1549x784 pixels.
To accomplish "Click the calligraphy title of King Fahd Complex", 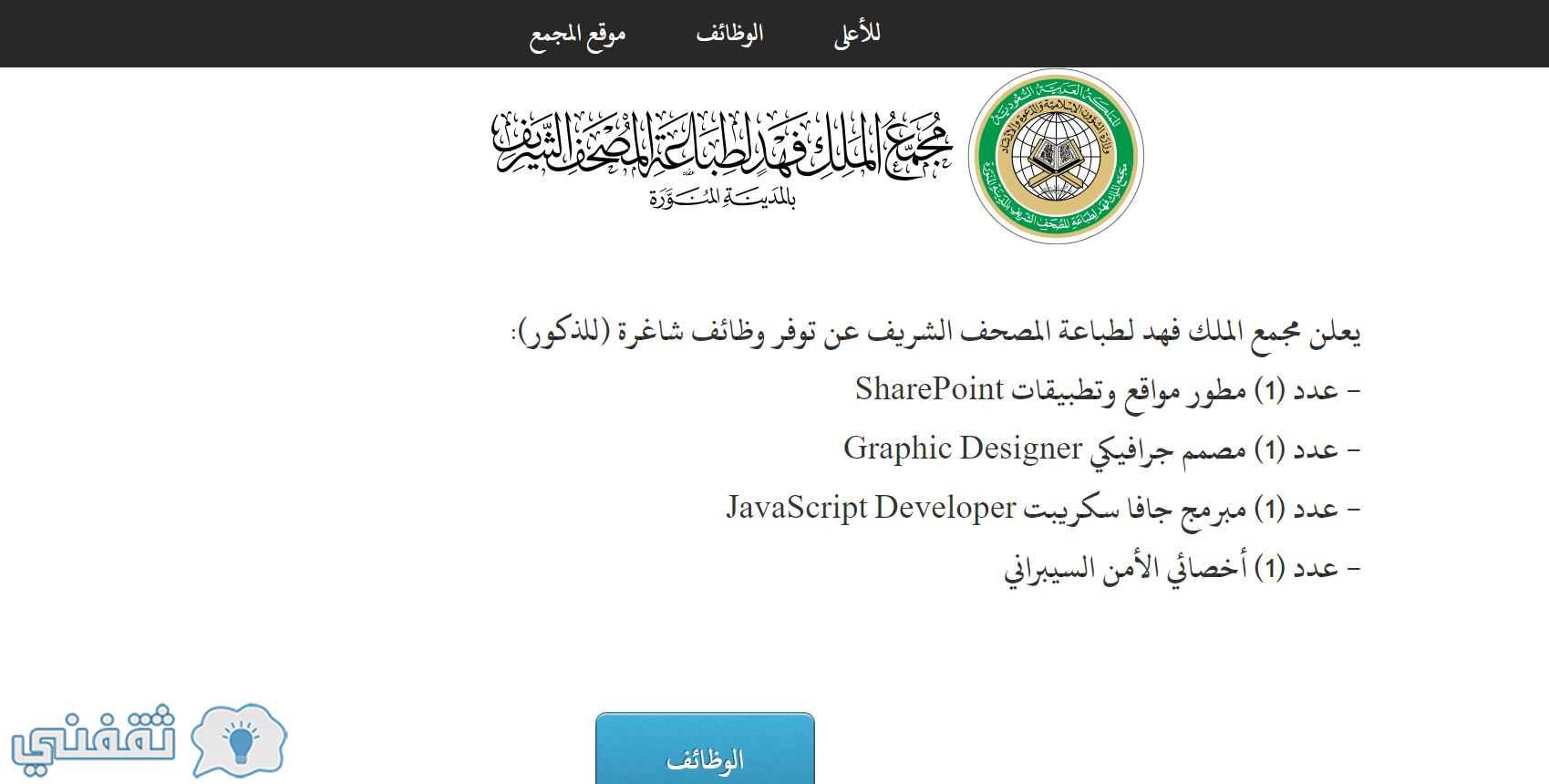I will pos(723,146).
